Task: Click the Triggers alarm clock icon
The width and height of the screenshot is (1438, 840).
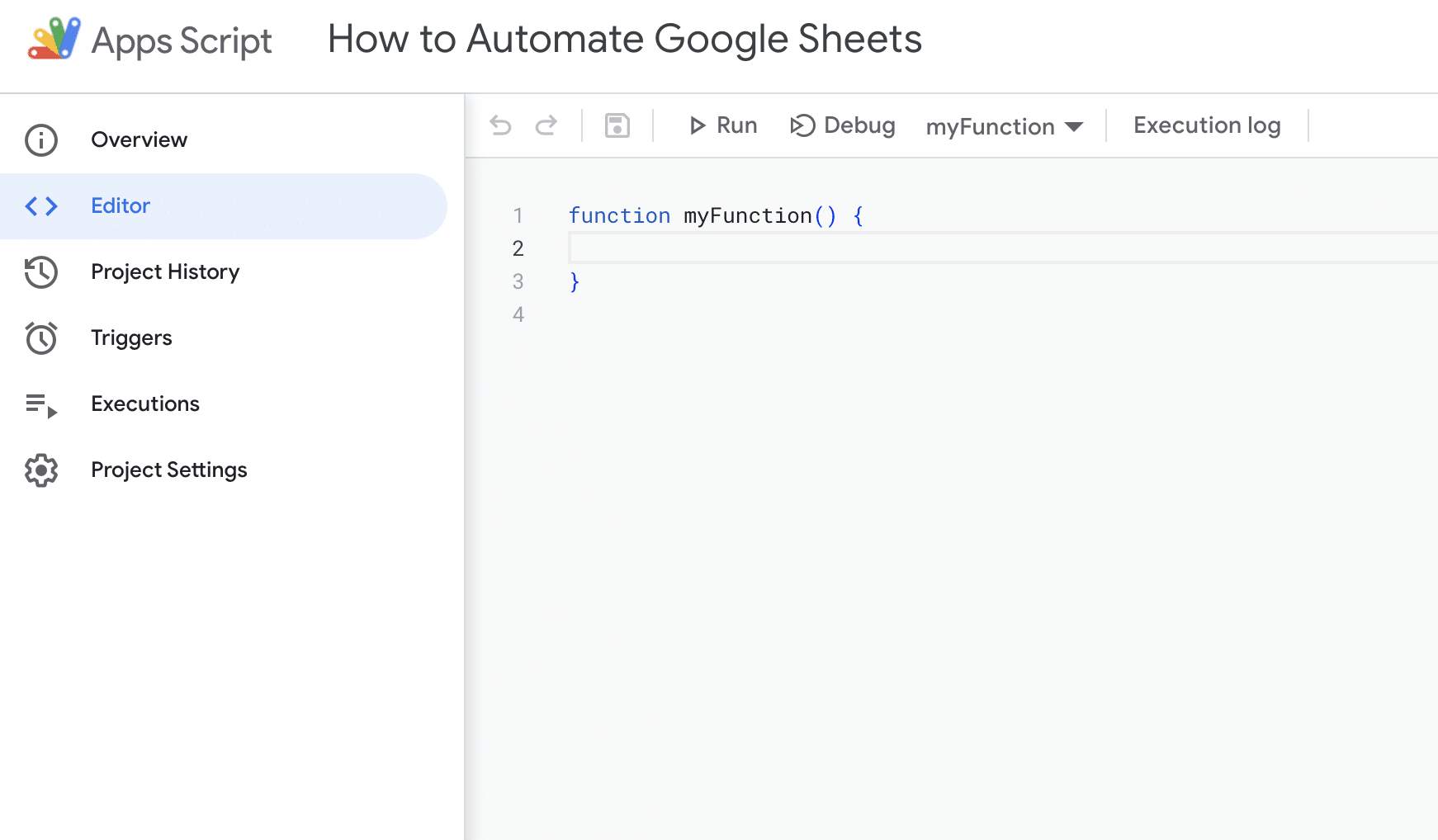Action: [41, 338]
